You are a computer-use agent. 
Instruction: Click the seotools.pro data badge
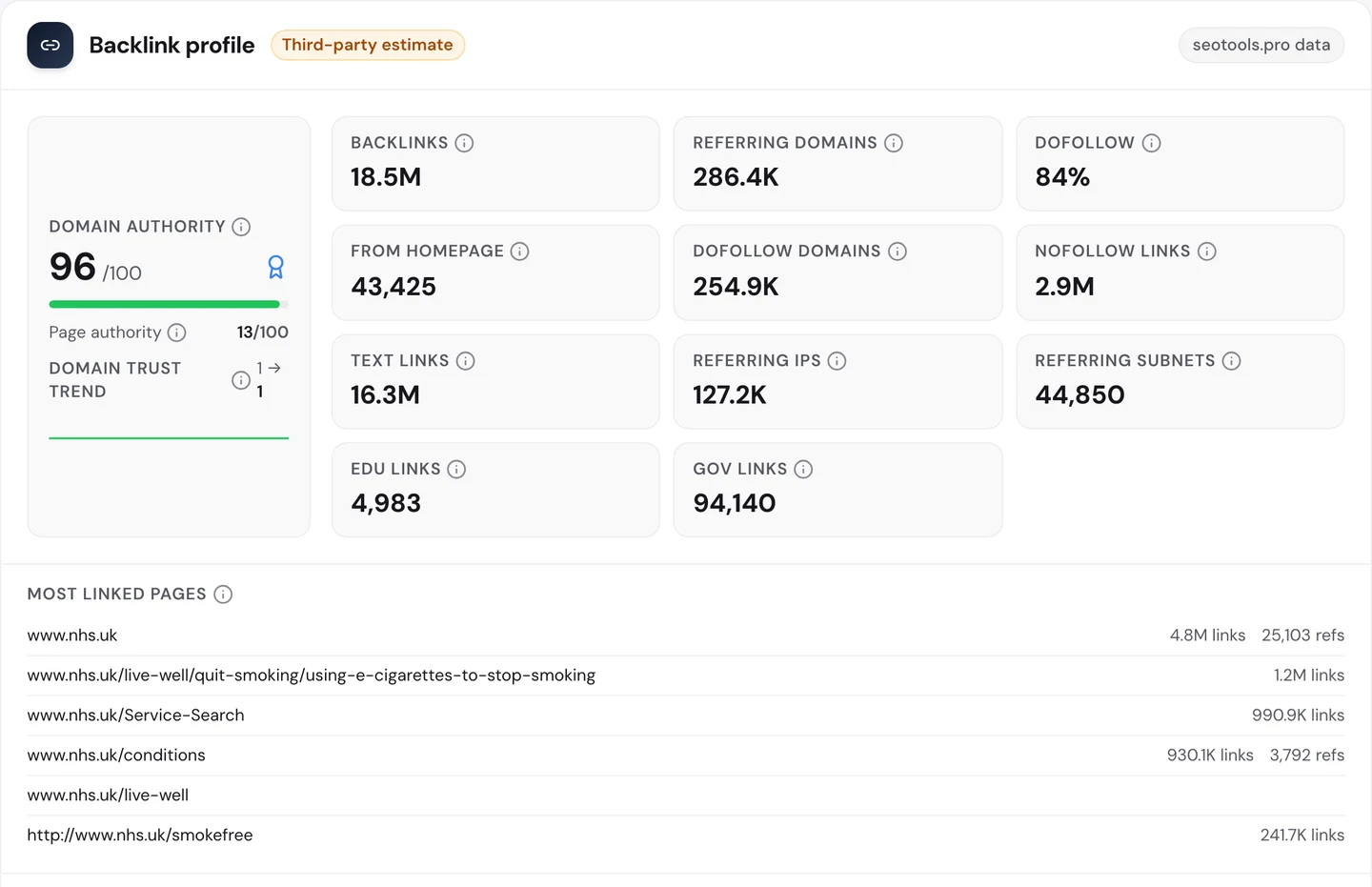1261,45
